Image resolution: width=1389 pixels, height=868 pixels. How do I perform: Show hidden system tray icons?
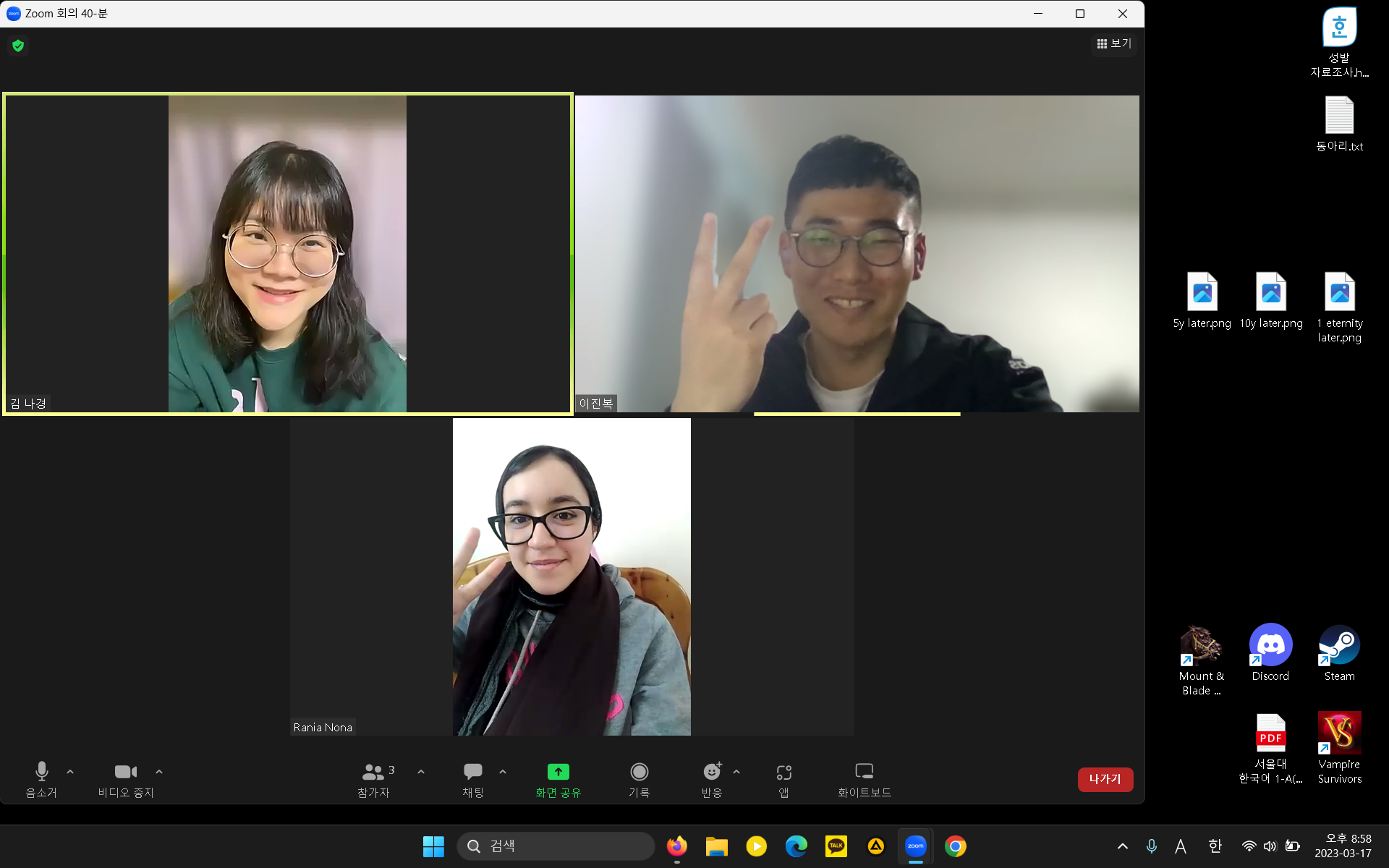click(x=1123, y=846)
